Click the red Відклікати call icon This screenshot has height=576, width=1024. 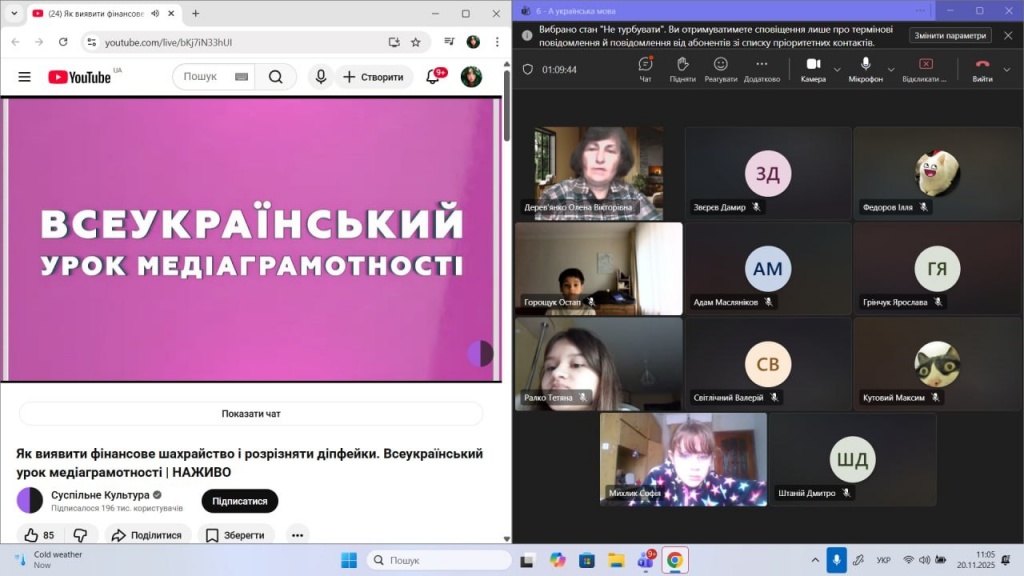click(924, 64)
